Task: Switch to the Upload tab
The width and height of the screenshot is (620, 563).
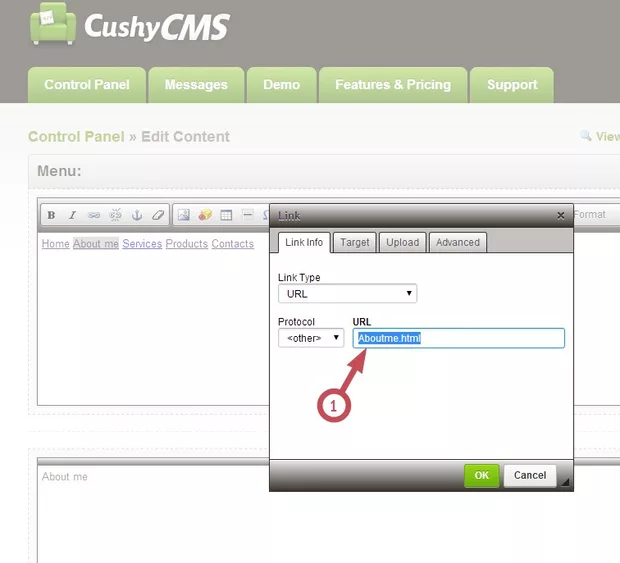Action: point(403,242)
